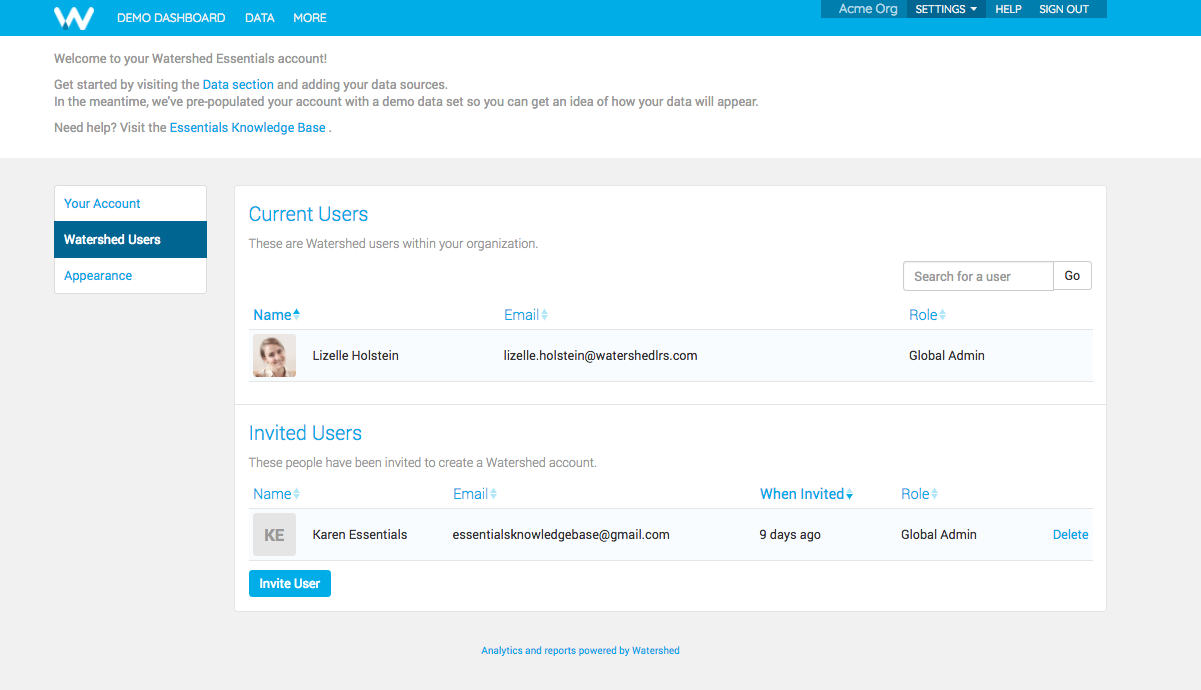Screen dimensions: 1201x690
Task: Sort current users by Email
Action: 526,315
